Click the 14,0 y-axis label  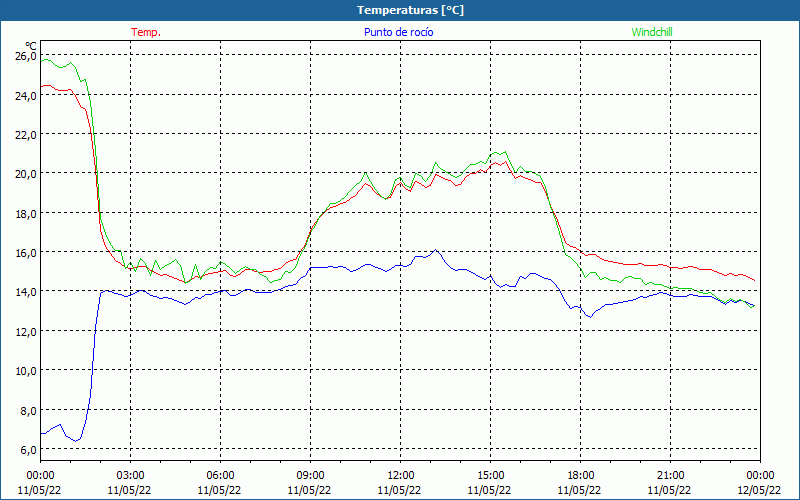click(26, 292)
